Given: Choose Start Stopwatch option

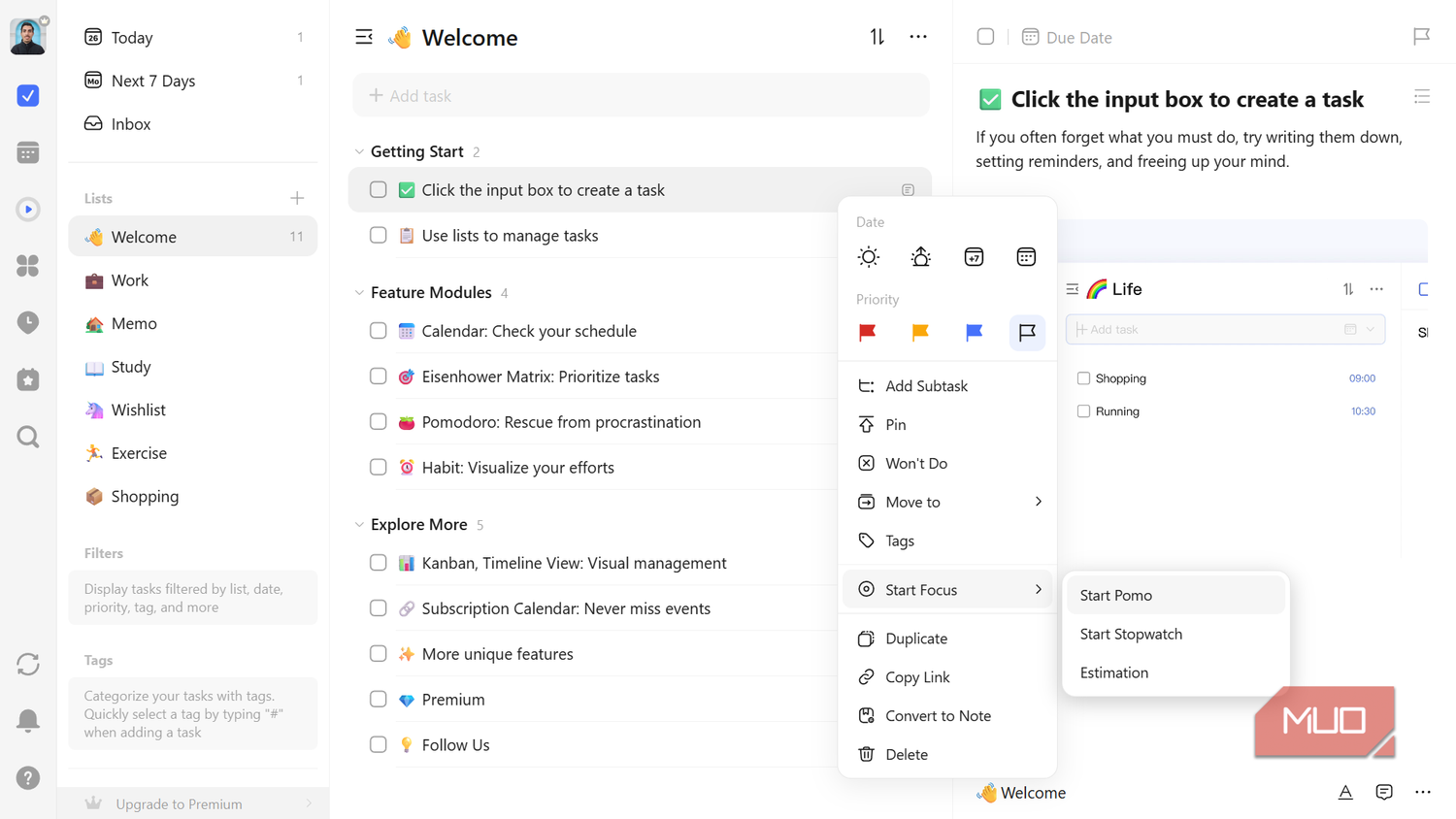Looking at the screenshot, I should 1175,635.
